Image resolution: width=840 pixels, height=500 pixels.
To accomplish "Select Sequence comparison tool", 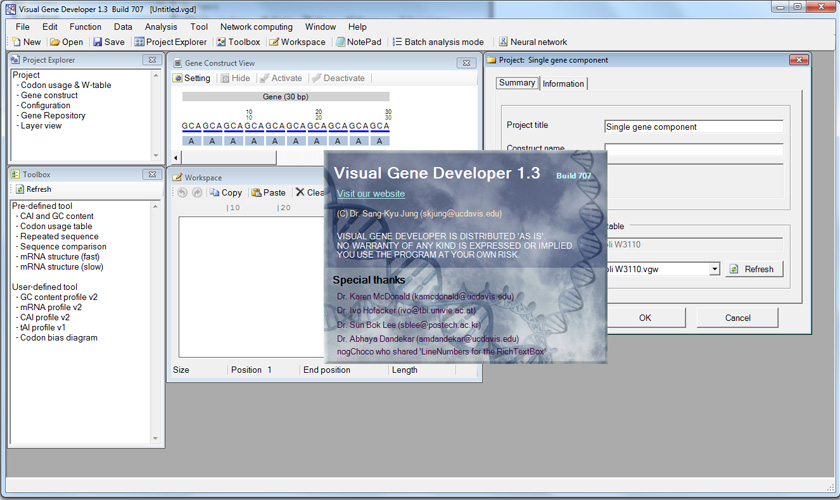I will (x=63, y=247).
